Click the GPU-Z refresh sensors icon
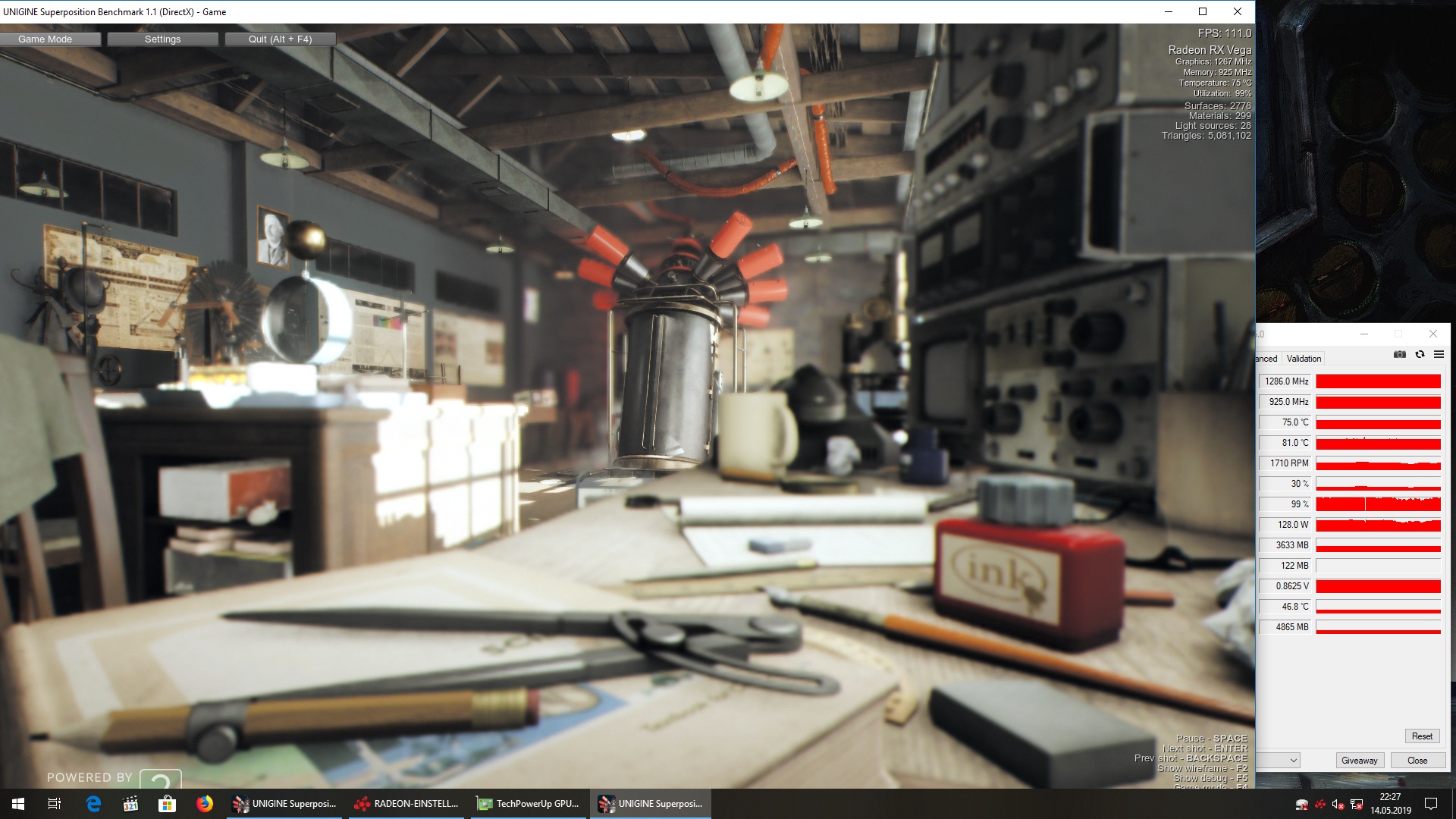1456x819 pixels. 1420,354
